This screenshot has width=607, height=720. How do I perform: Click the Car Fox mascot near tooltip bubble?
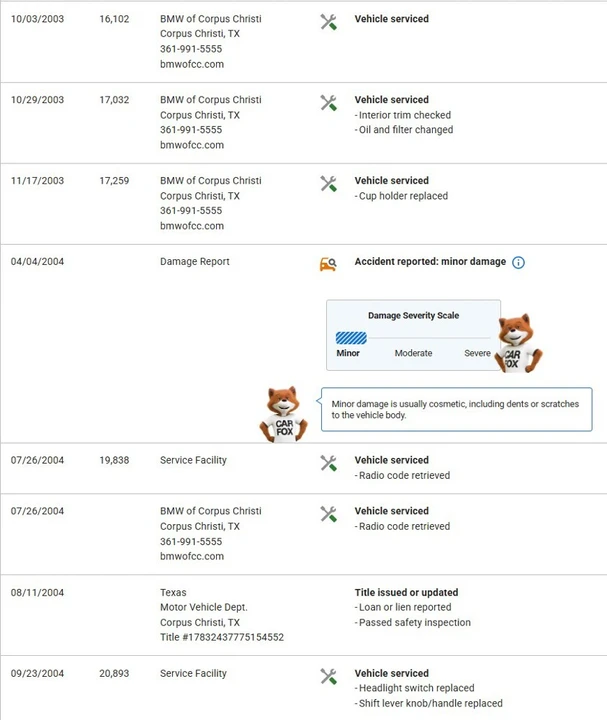(x=284, y=414)
